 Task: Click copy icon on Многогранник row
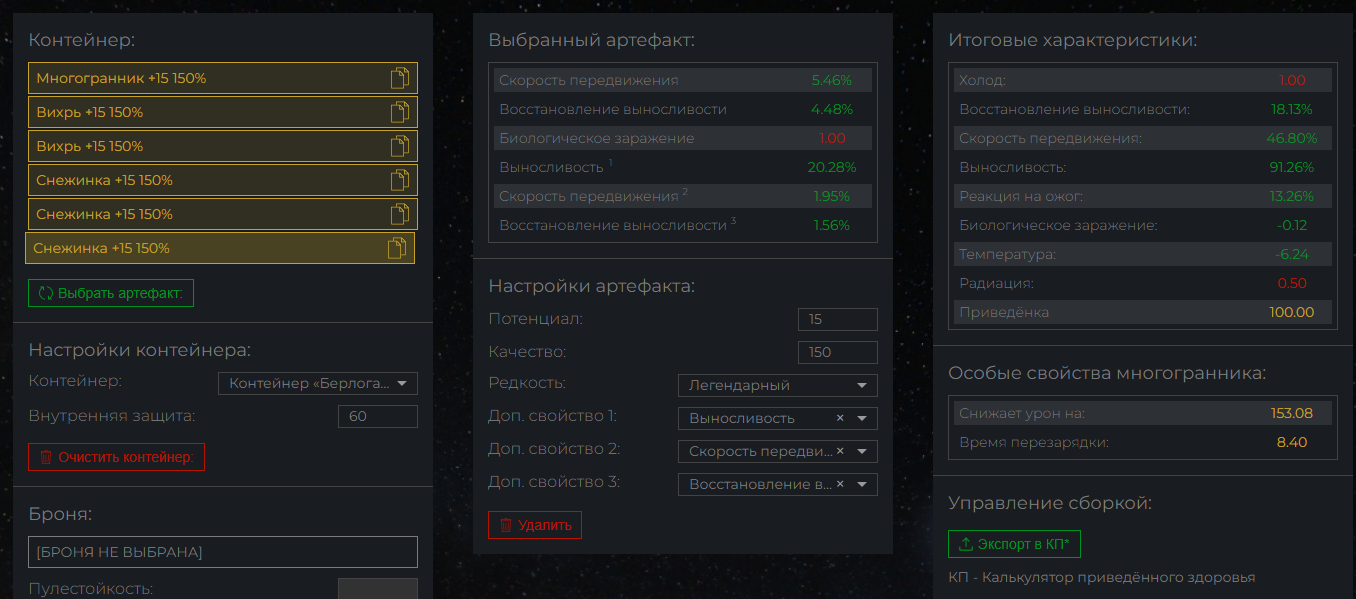[400, 78]
